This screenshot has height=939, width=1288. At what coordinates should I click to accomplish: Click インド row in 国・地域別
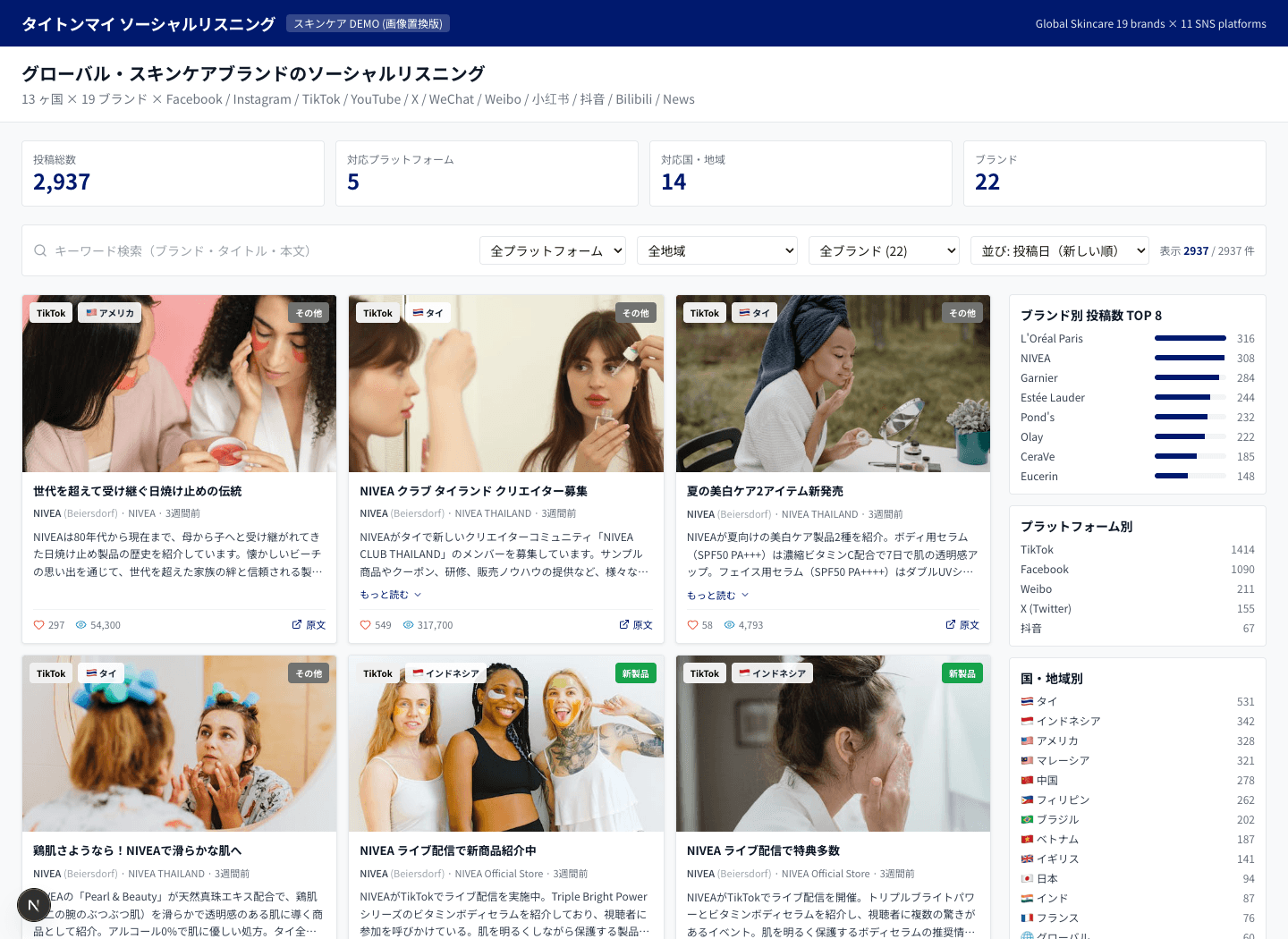1138,899
